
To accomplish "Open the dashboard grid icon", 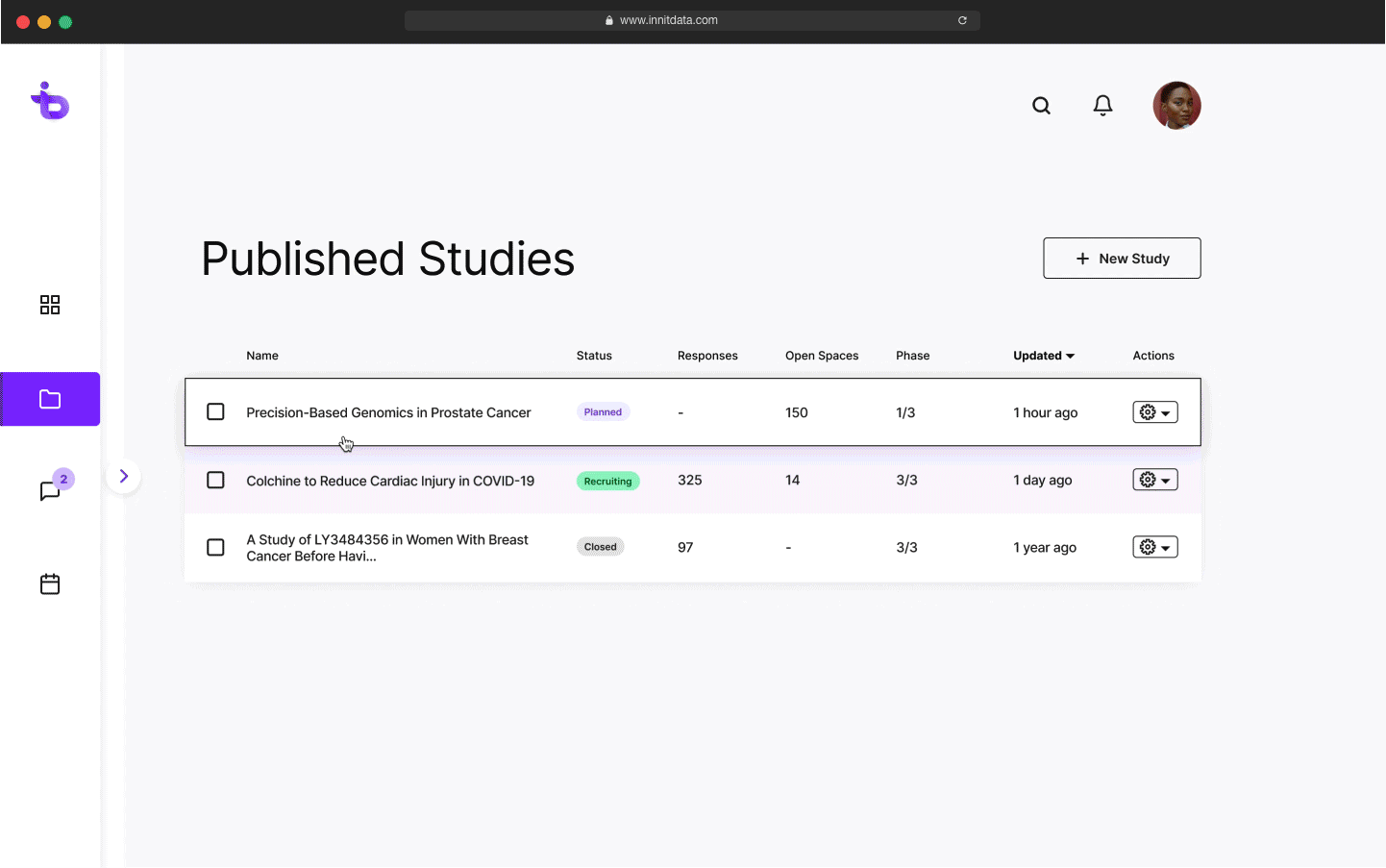I will pyautogui.click(x=50, y=305).
